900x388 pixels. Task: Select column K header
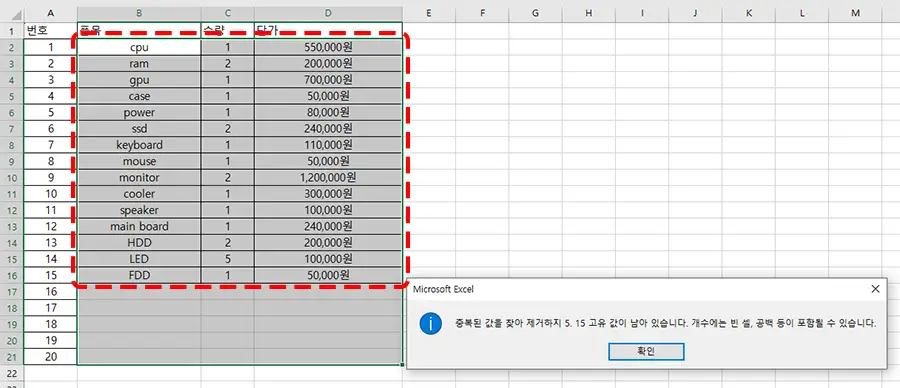pyautogui.click(x=749, y=13)
